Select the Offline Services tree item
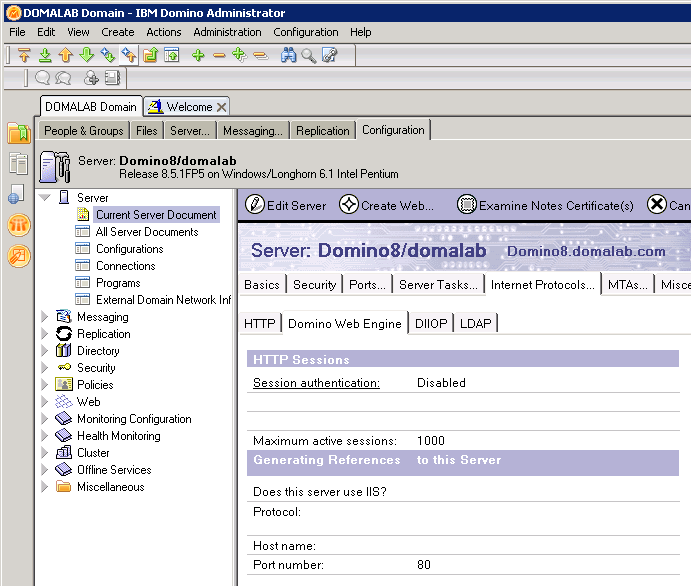This screenshot has height=586, width=691. (x=114, y=470)
